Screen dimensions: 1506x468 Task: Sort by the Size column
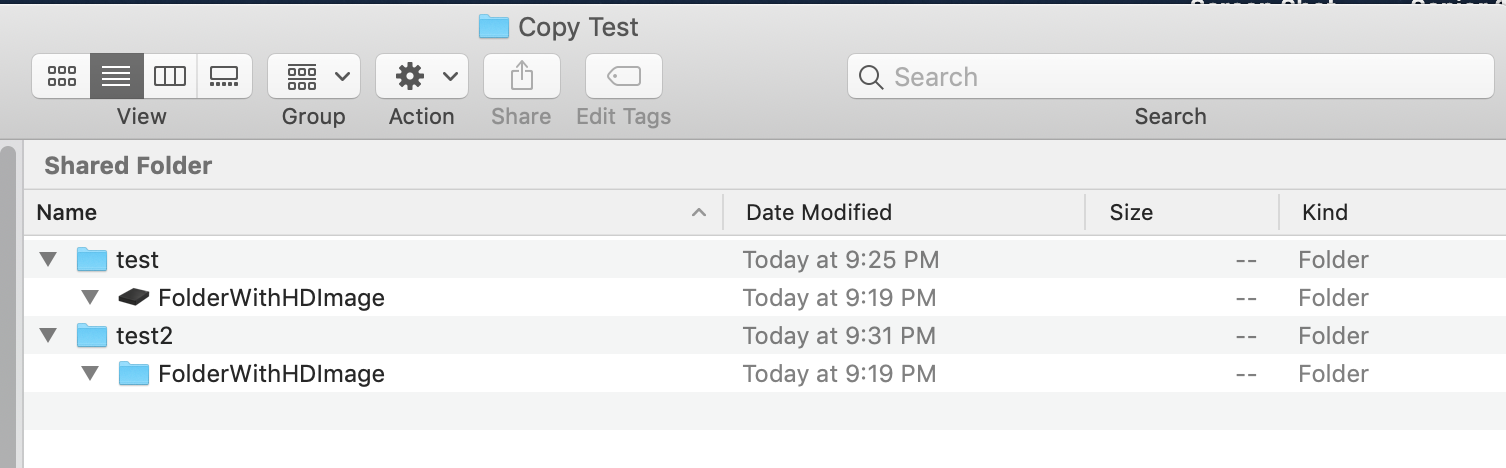click(x=1131, y=212)
